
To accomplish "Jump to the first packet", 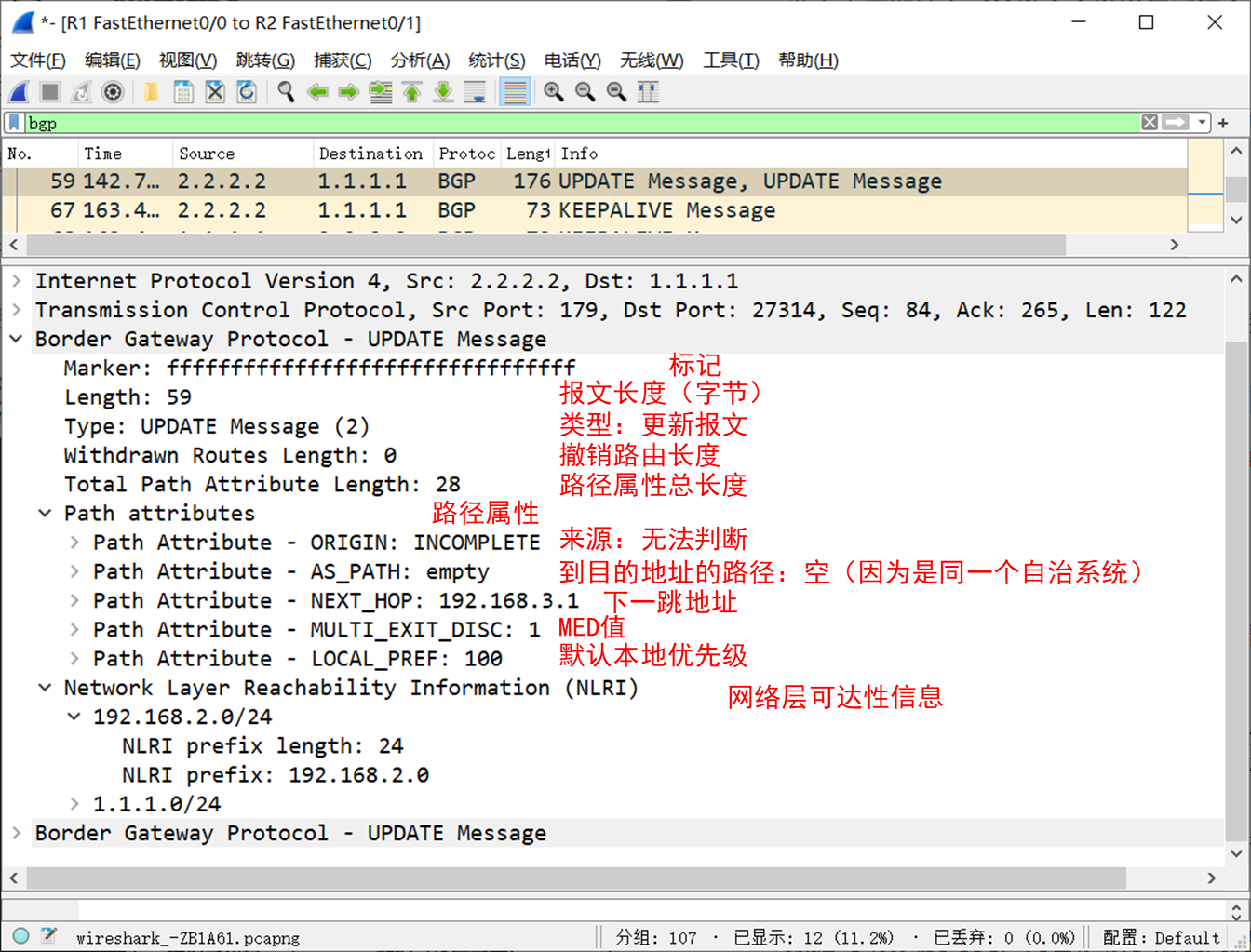I will 412,91.
